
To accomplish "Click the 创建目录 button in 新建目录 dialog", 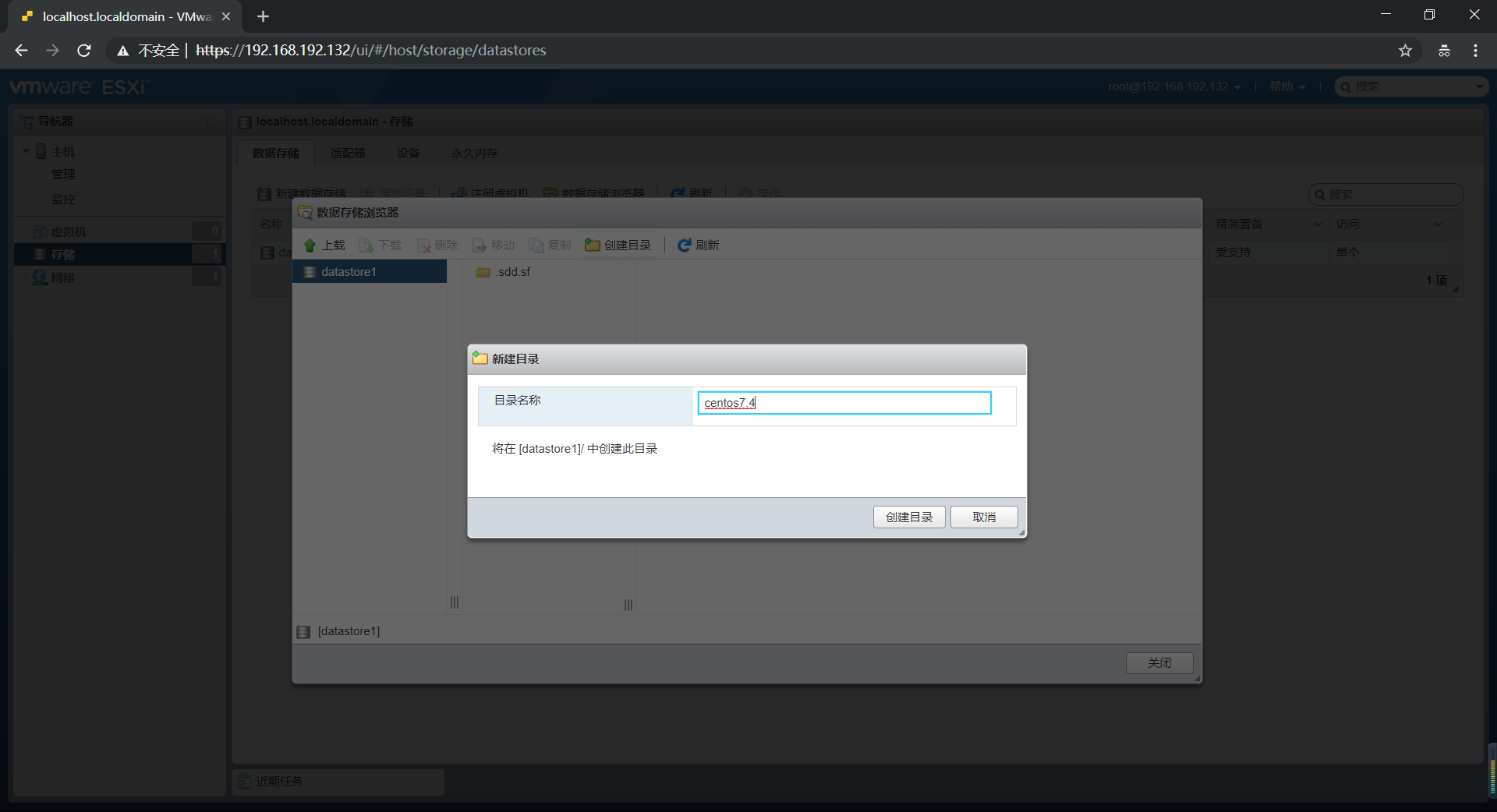I will (909, 517).
